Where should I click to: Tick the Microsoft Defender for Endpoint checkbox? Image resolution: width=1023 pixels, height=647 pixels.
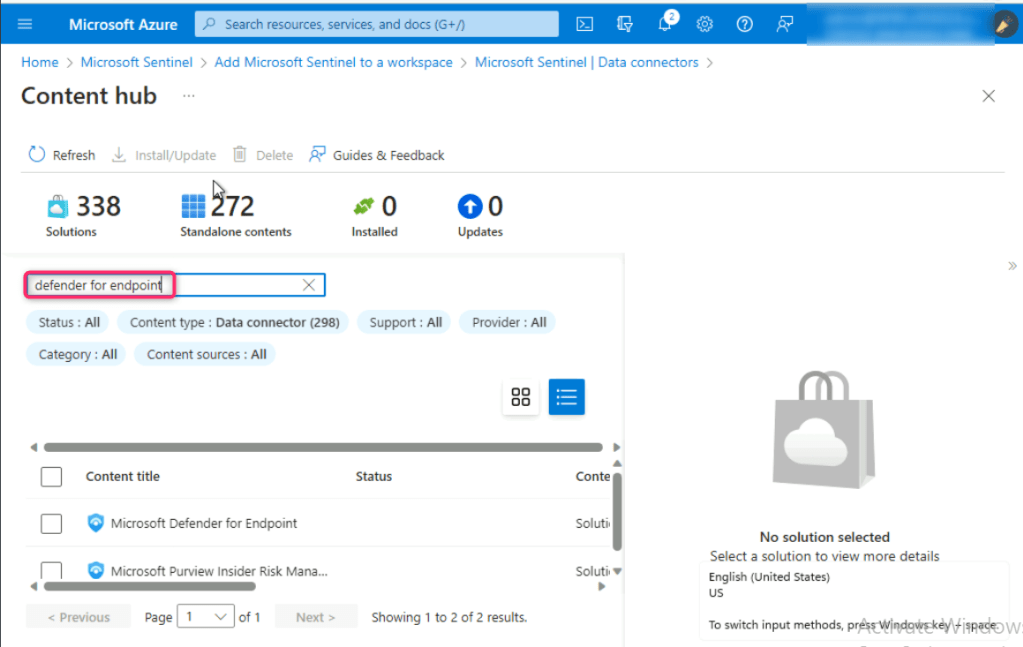[x=51, y=523]
